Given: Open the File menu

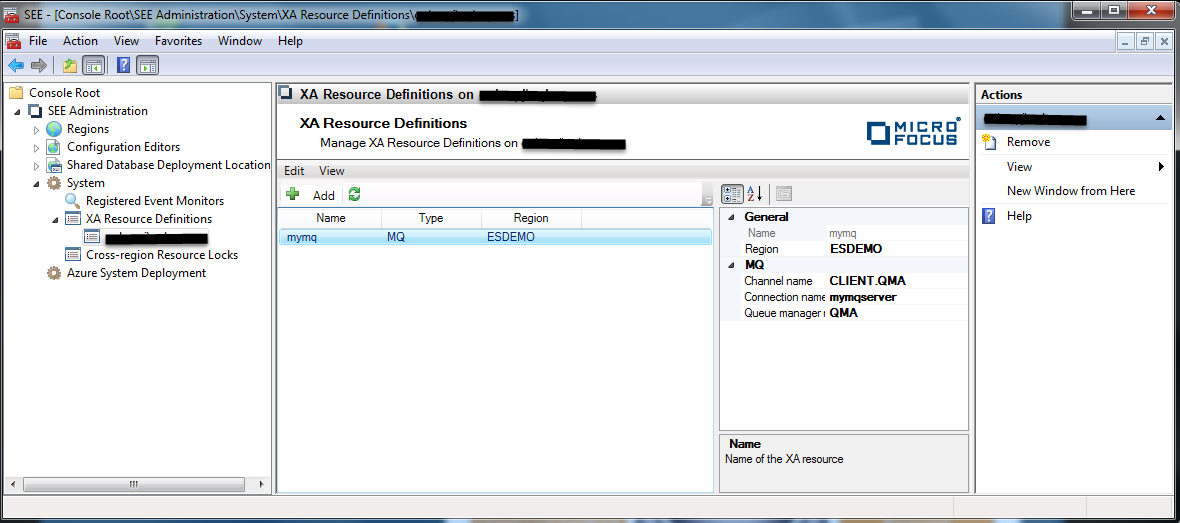Looking at the screenshot, I should [38, 41].
